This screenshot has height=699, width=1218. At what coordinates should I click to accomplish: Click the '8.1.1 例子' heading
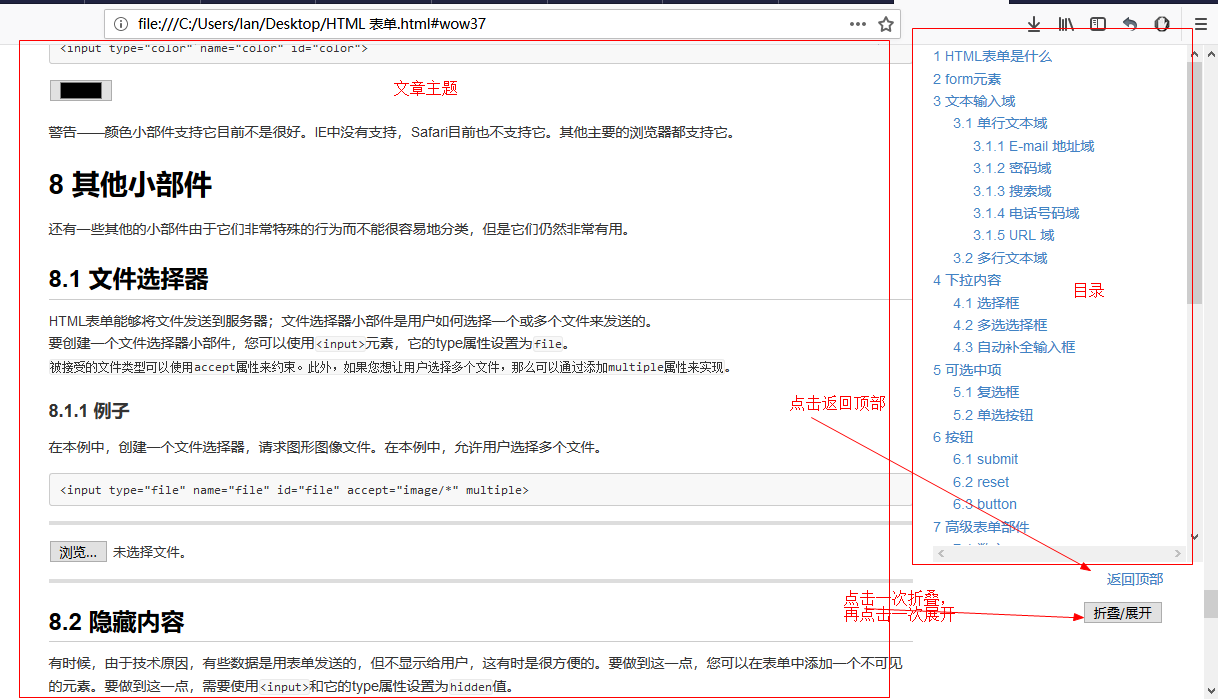[89, 411]
